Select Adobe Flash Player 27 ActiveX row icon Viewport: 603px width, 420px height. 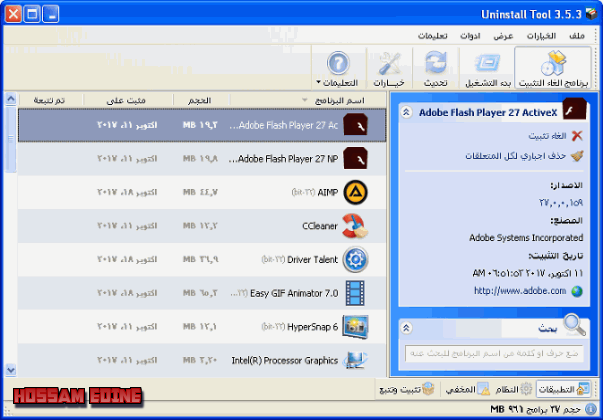coord(355,125)
